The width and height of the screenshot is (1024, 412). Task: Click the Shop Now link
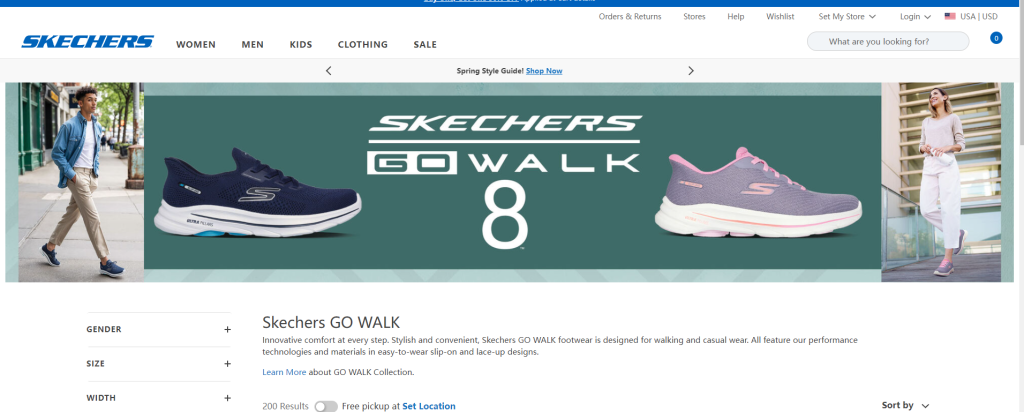point(544,71)
